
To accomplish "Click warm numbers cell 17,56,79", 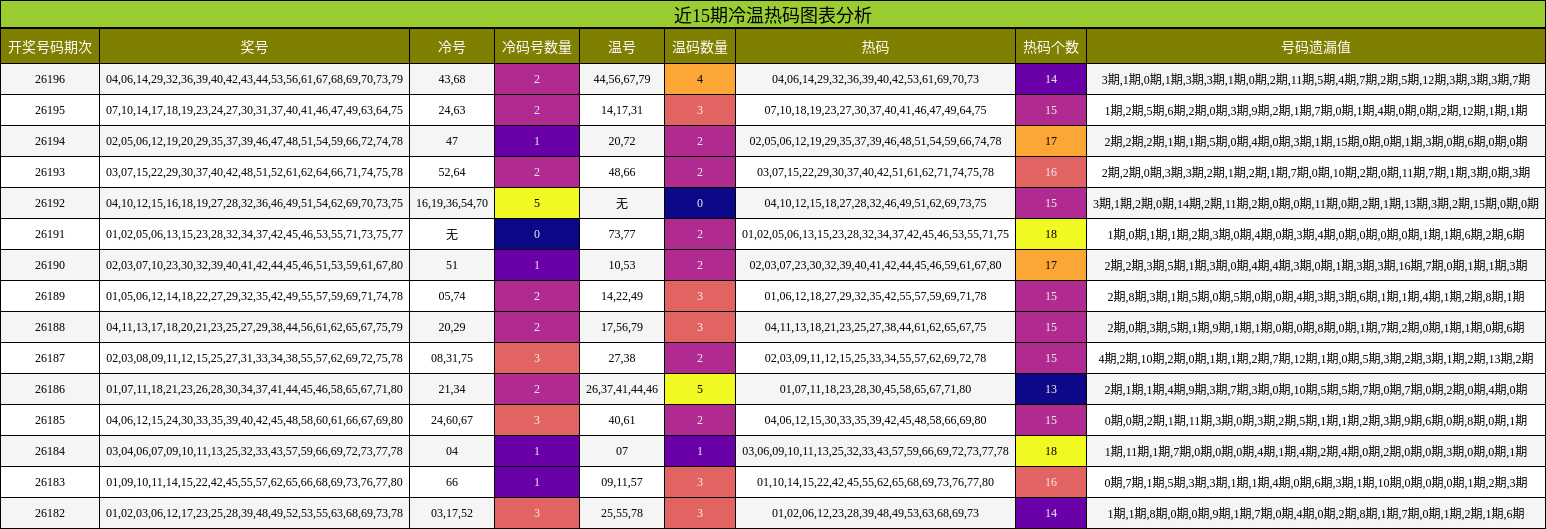I will [x=622, y=327].
